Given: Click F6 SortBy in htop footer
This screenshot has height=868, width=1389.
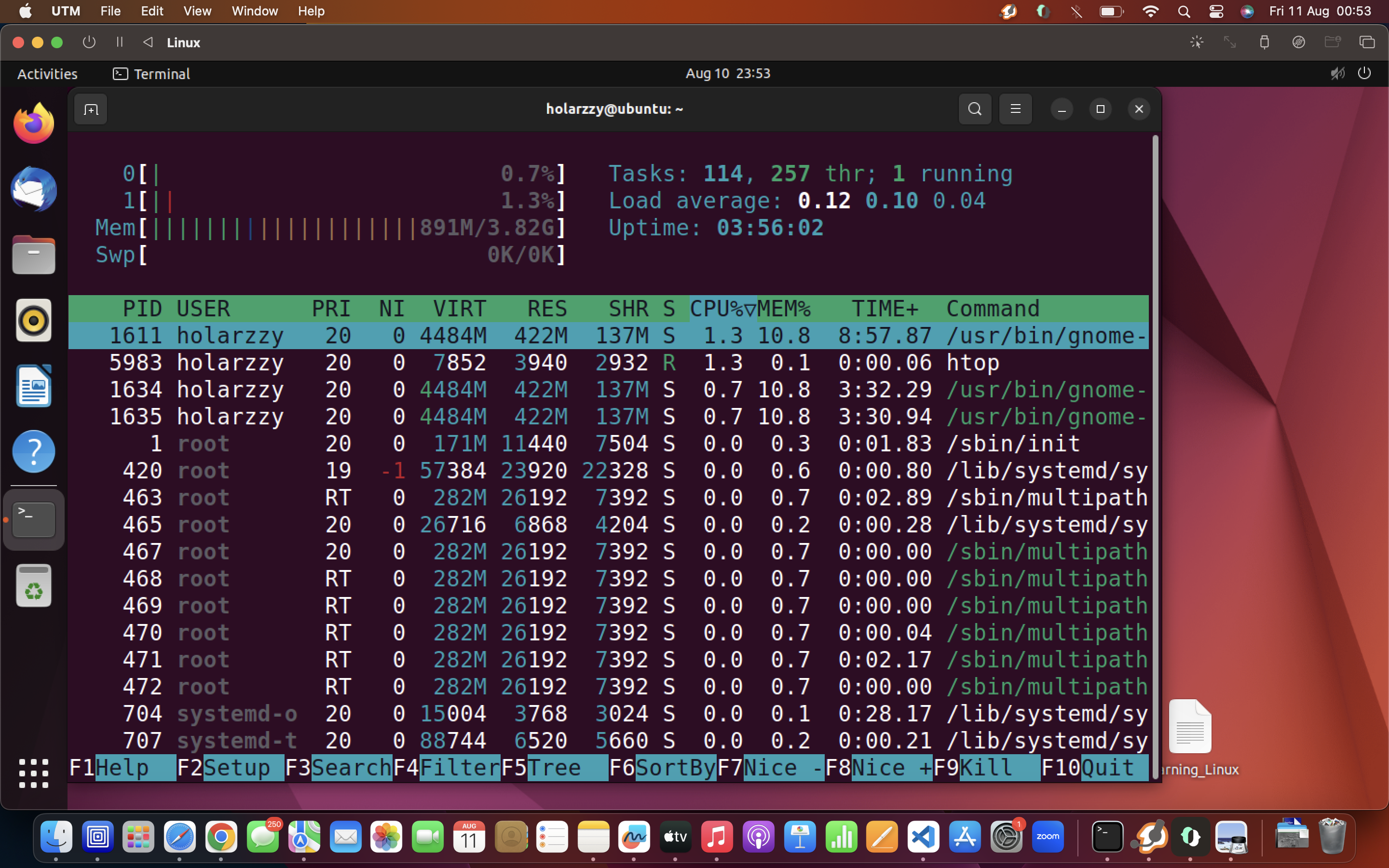Looking at the screenshot, I should coord(662,768).
